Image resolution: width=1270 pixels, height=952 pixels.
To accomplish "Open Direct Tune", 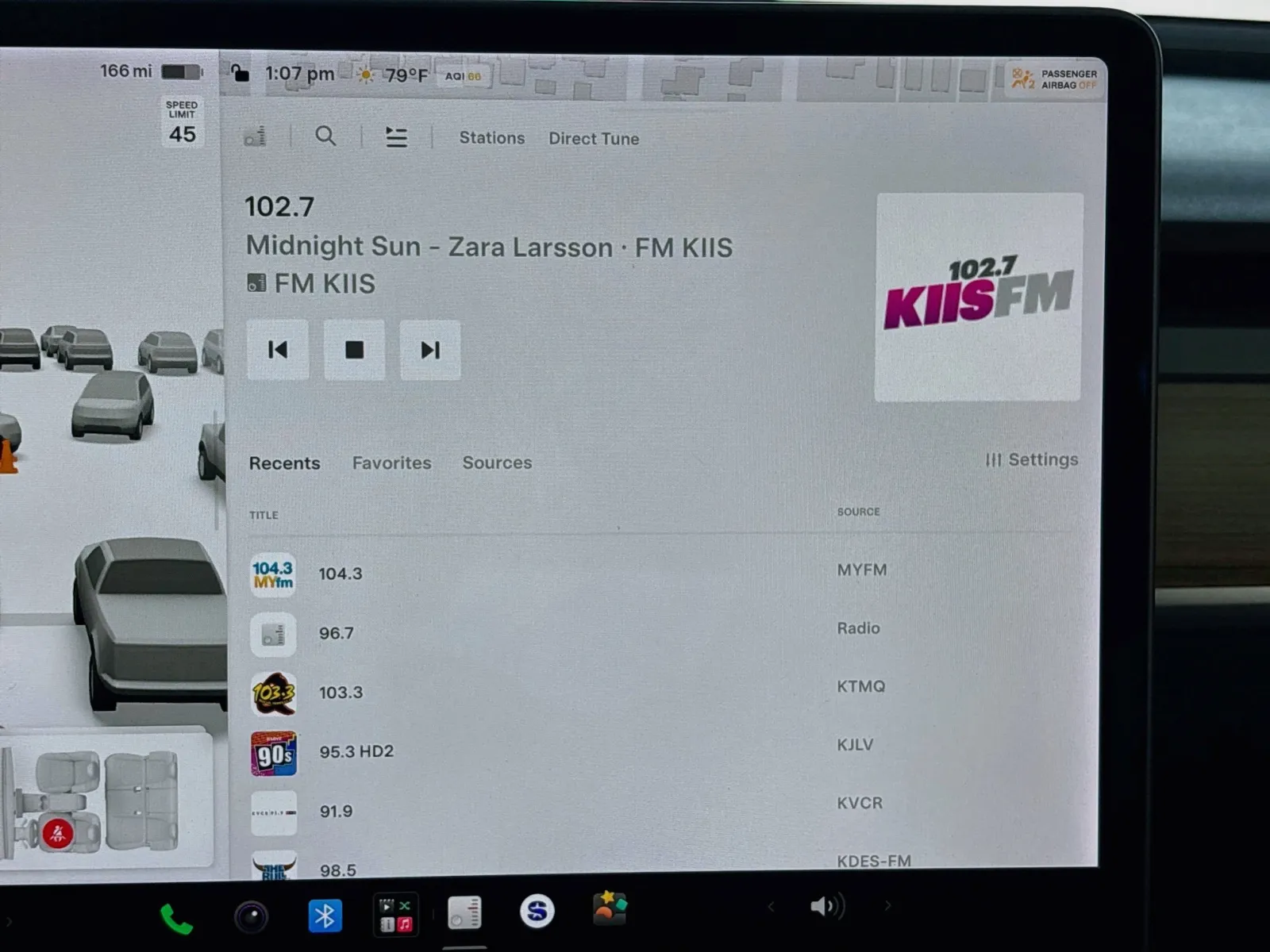I will click(594, 139).
